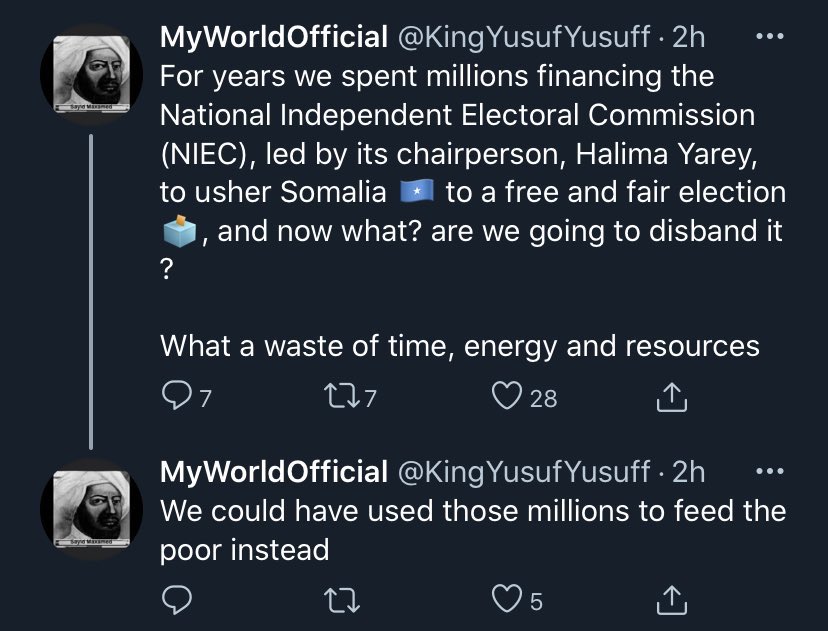Like the first tweet with 28 likes
The width and height of the screenshot is (828, 631).
(x=507, y=396)
